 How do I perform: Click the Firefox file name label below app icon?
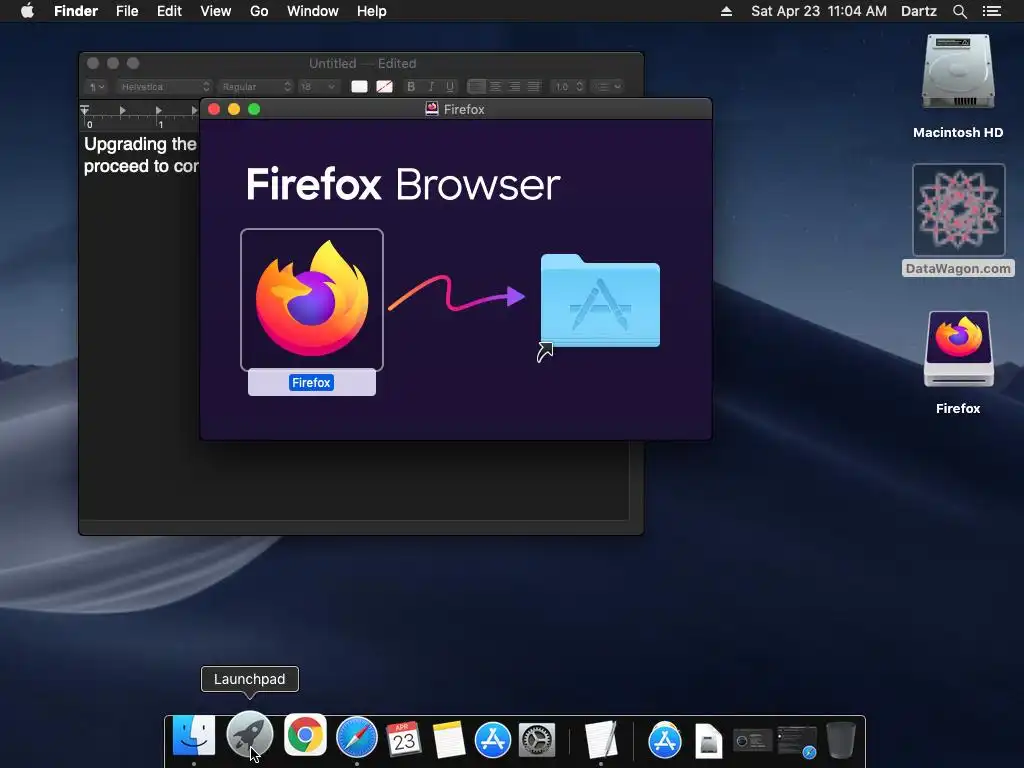coord(312,383)
